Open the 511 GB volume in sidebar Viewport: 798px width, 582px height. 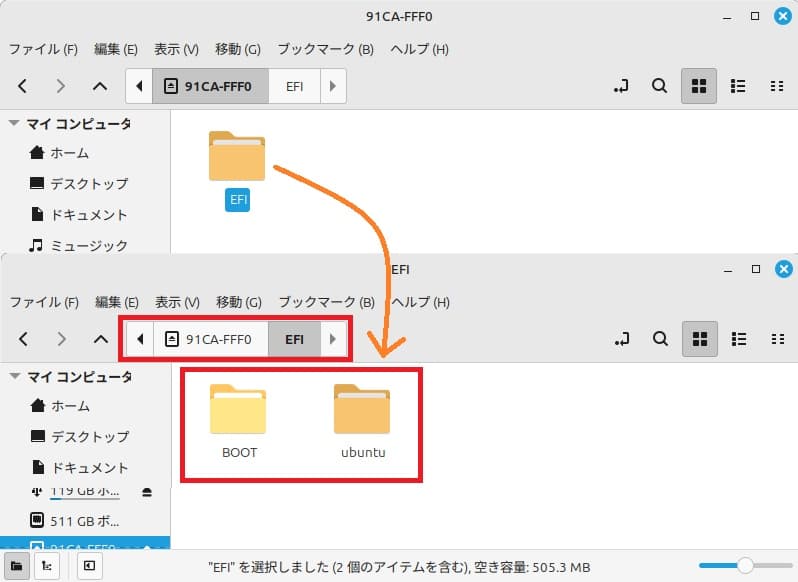coord(75,520)
